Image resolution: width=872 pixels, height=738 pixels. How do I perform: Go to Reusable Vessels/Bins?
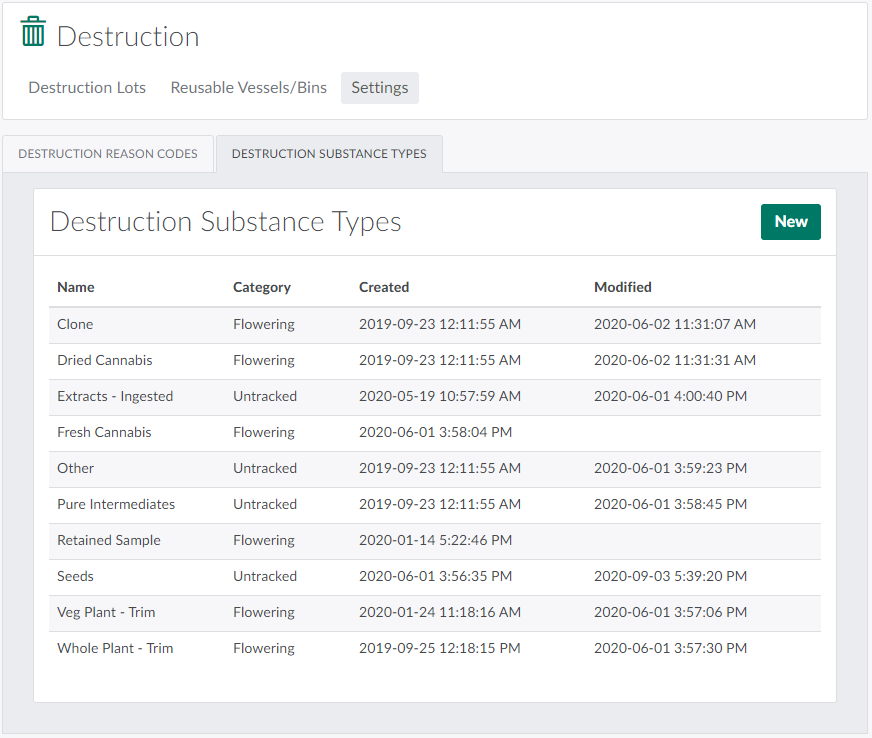click(248, 88)
